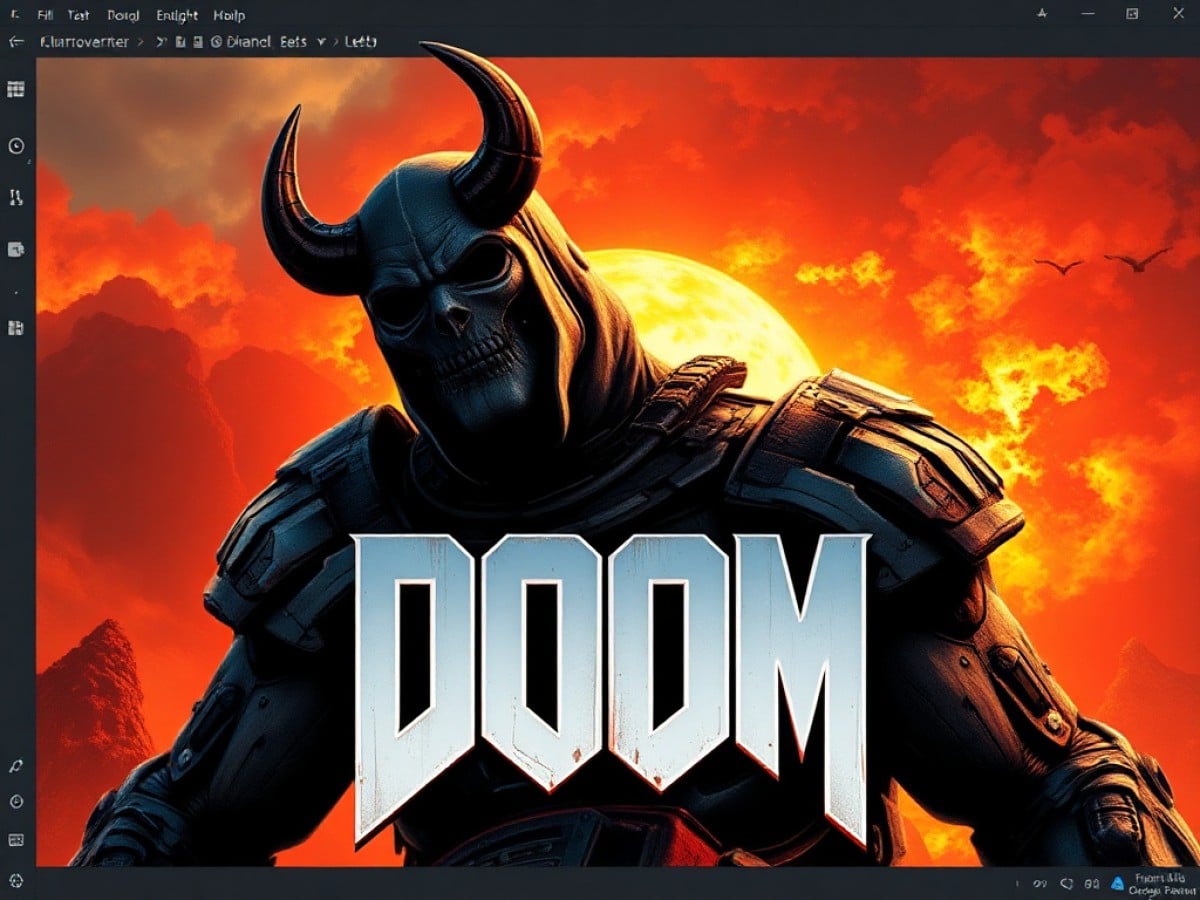Open the Tart menu
1200x900 pixels.
(x=79, y=16)
